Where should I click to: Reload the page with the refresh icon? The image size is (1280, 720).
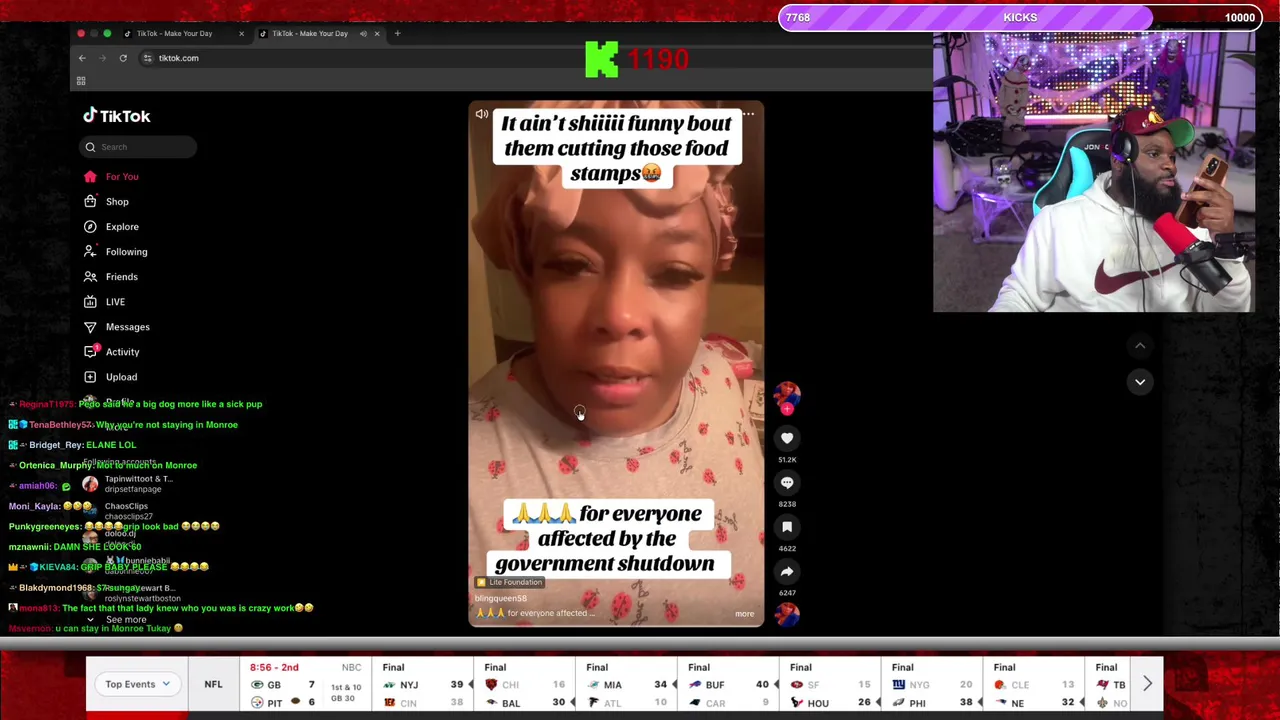pos(123,58)
